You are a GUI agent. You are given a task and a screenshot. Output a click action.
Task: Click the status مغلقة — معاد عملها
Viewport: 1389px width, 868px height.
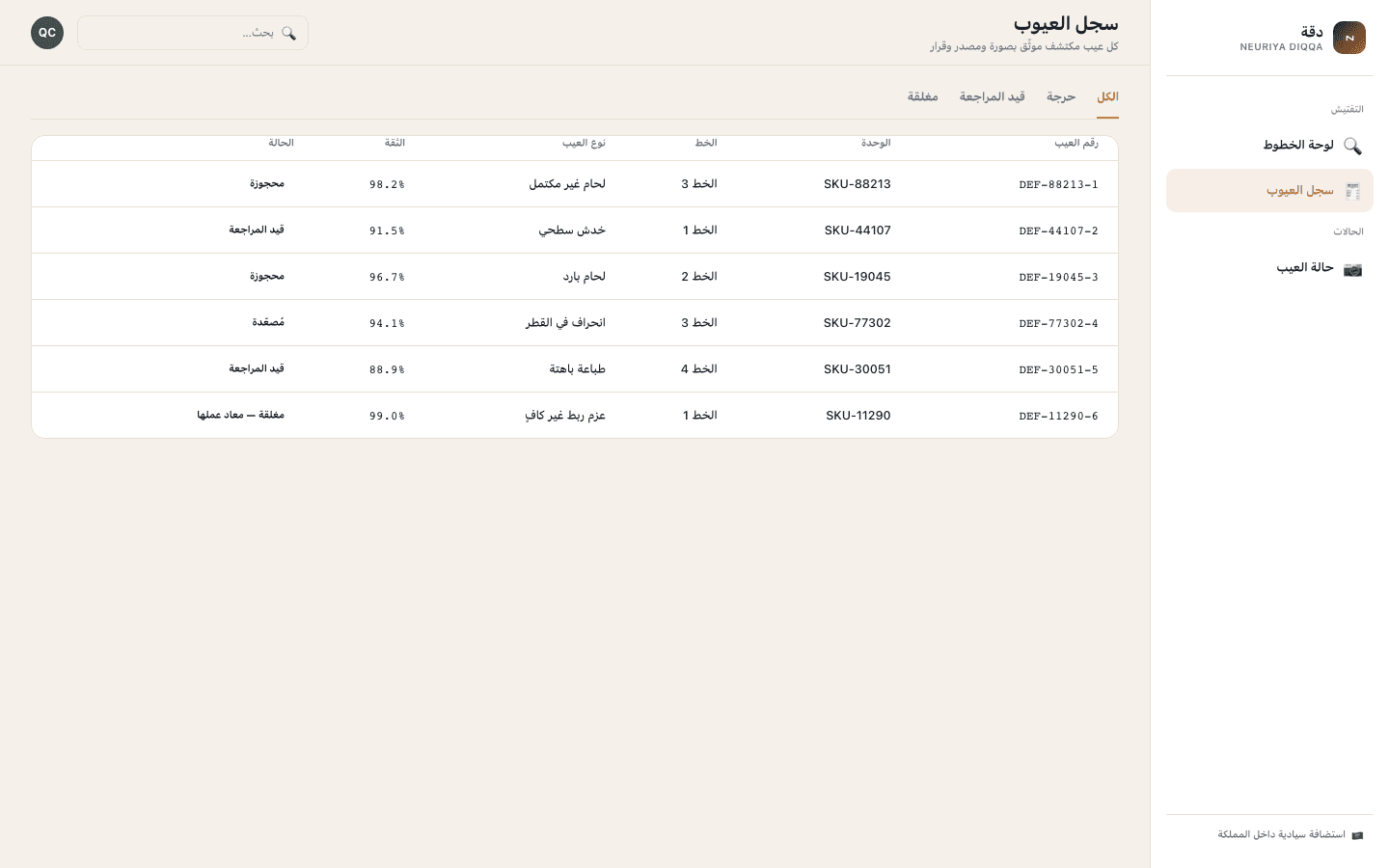coord(241,416)
